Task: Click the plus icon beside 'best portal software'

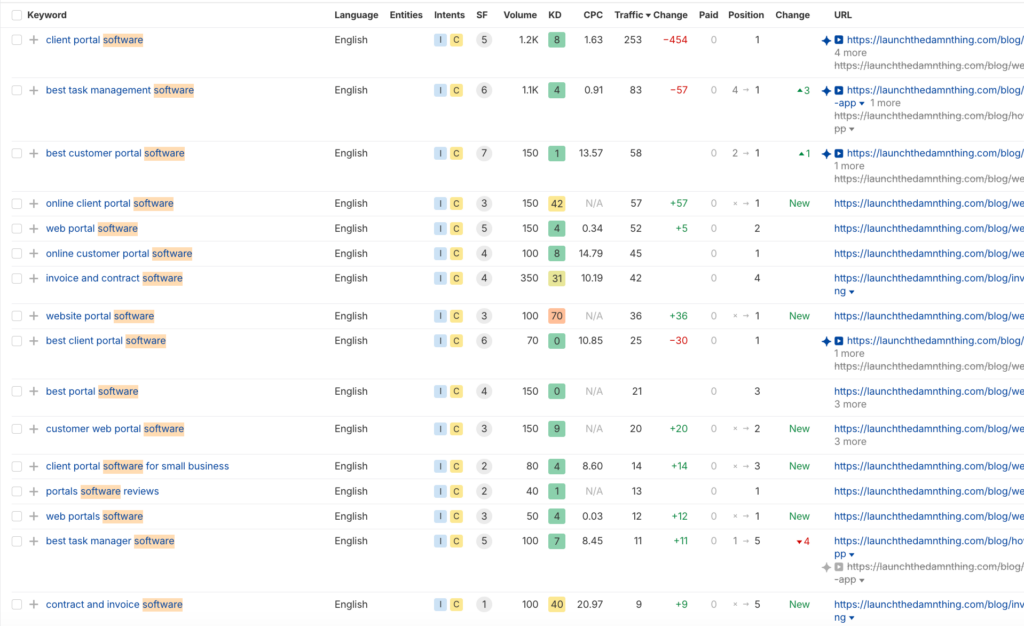Action: [x=33, y=392]
